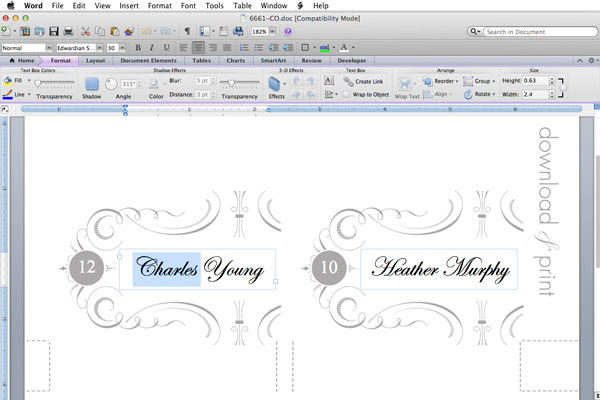Toggle the paragraph marks pilcrow icon
This screenshot has height=400, width=600.
pyautogui.click(x=187, y=31)
